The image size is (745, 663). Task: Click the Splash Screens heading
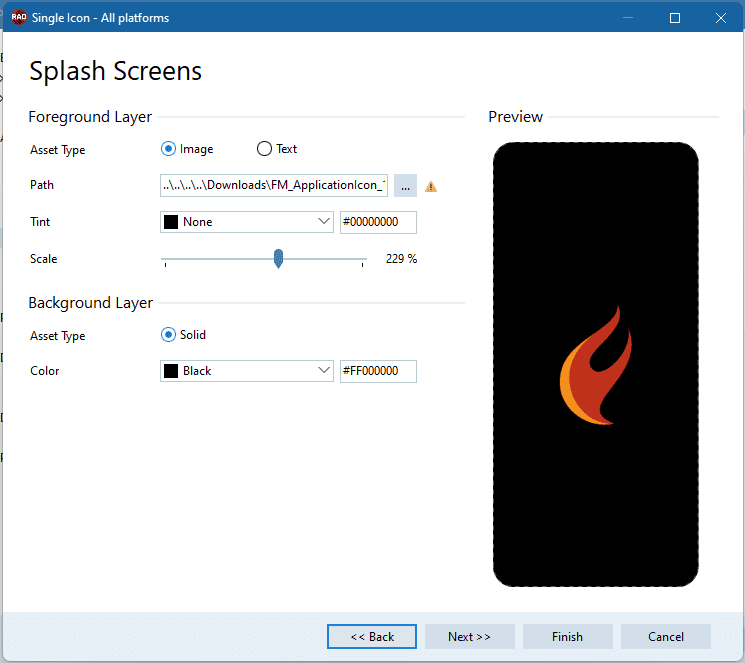115,71
